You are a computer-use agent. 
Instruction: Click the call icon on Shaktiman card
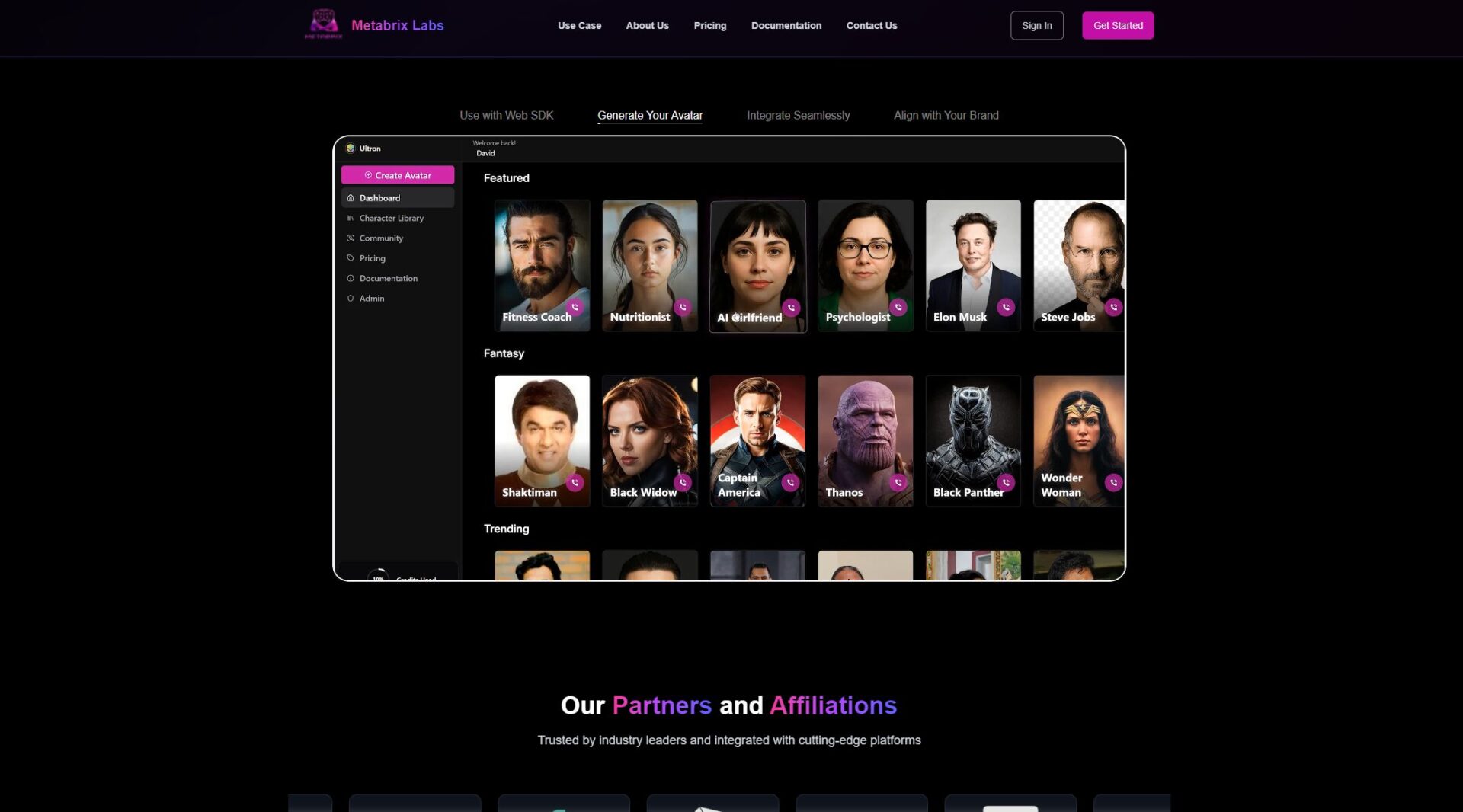point(575,482)
